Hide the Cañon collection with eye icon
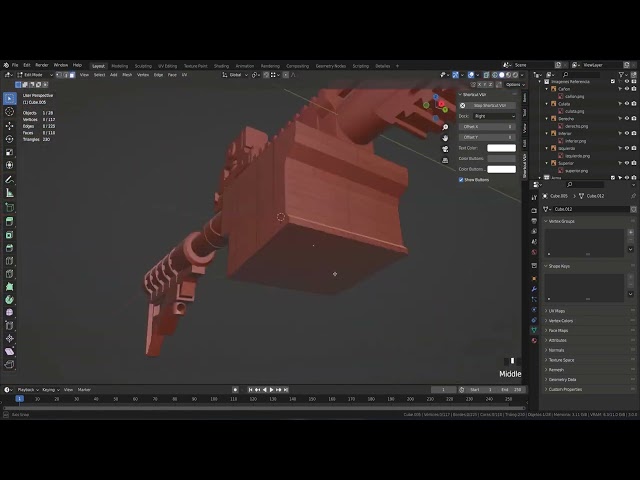This screenshot has height=480, width=640. pyautogui.click(x=627, y=89)
